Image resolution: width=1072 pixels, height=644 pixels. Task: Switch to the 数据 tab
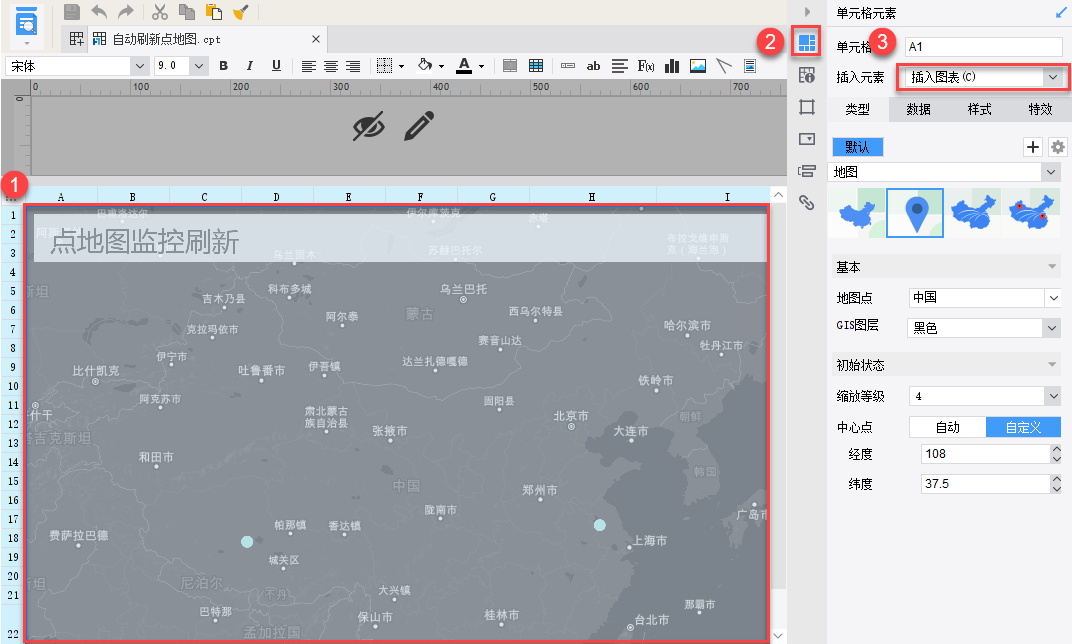[x=918, y=109]
